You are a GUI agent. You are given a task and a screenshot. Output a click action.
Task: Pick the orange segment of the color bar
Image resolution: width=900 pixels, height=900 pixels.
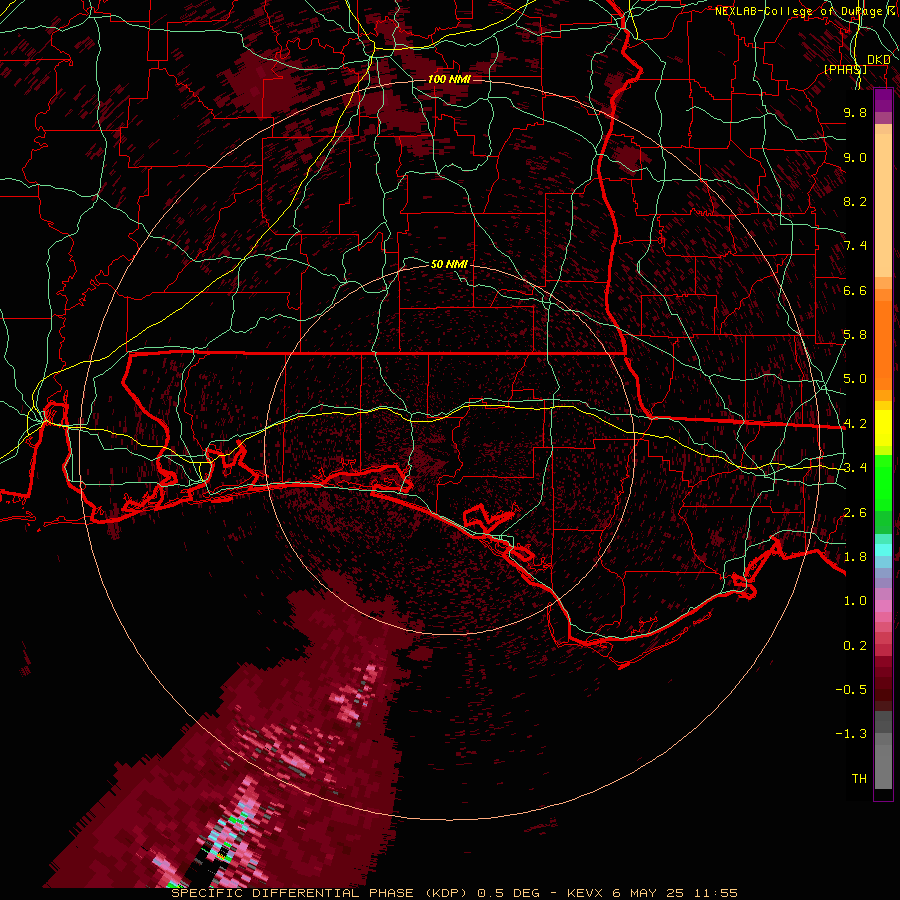click(883, 344)
